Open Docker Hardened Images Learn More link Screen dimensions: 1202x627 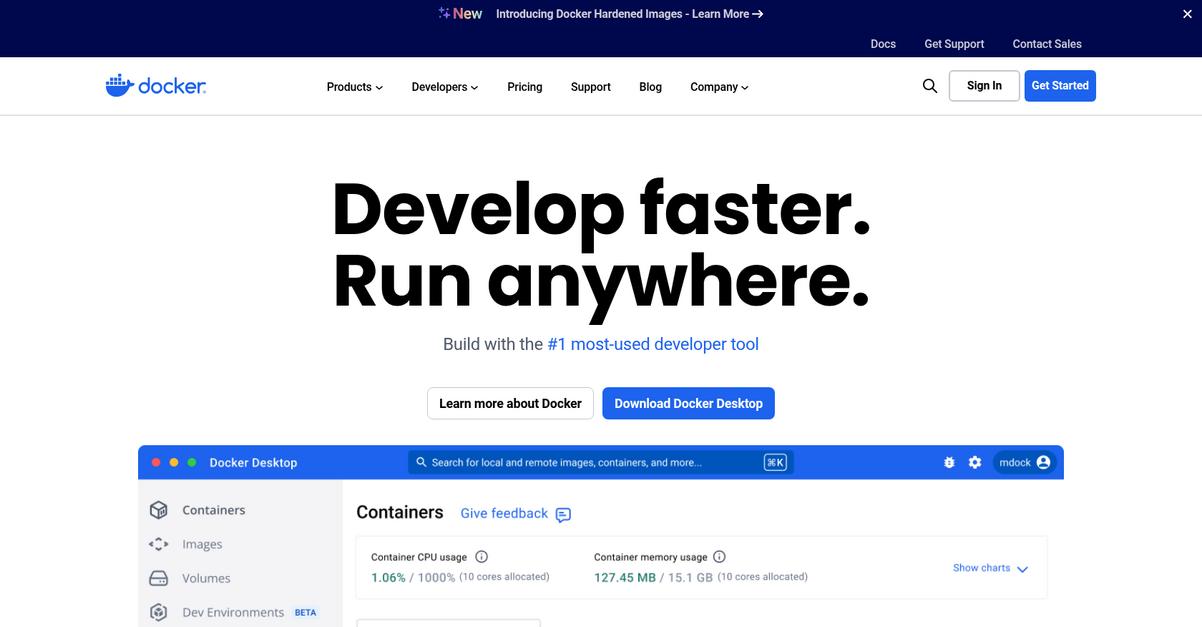pos(630,14)
